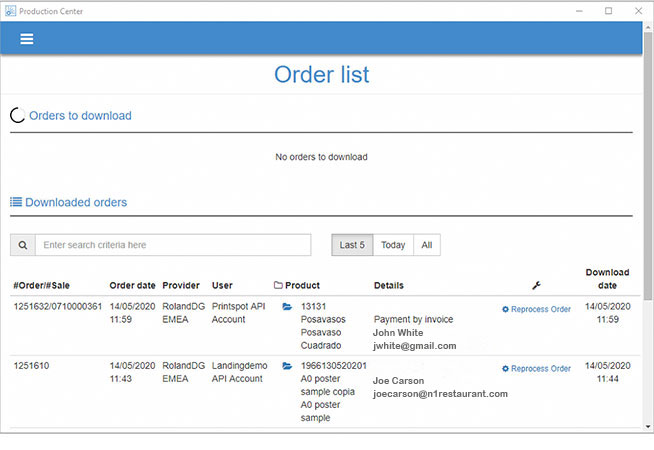This screenshot has height=450, width=654.
Task: Click the wrench icon column header
Action: coord(536,285)
